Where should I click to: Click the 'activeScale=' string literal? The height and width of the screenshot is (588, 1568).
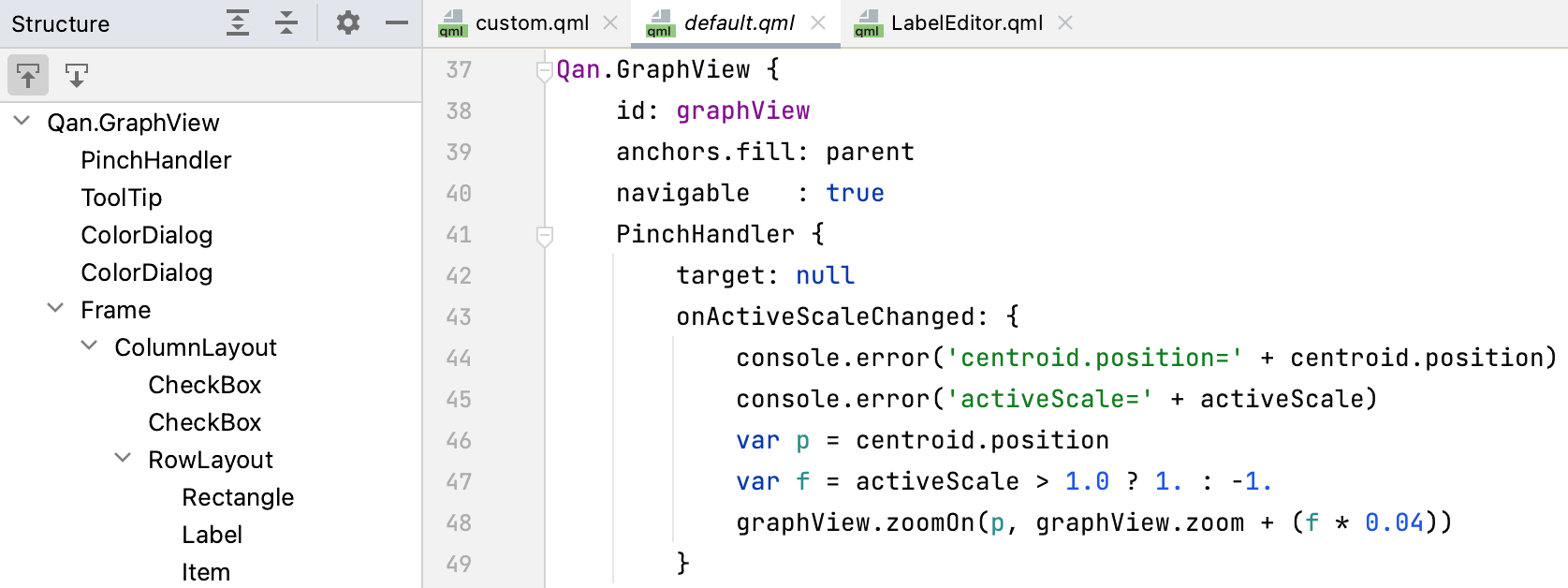point(1050,399)
